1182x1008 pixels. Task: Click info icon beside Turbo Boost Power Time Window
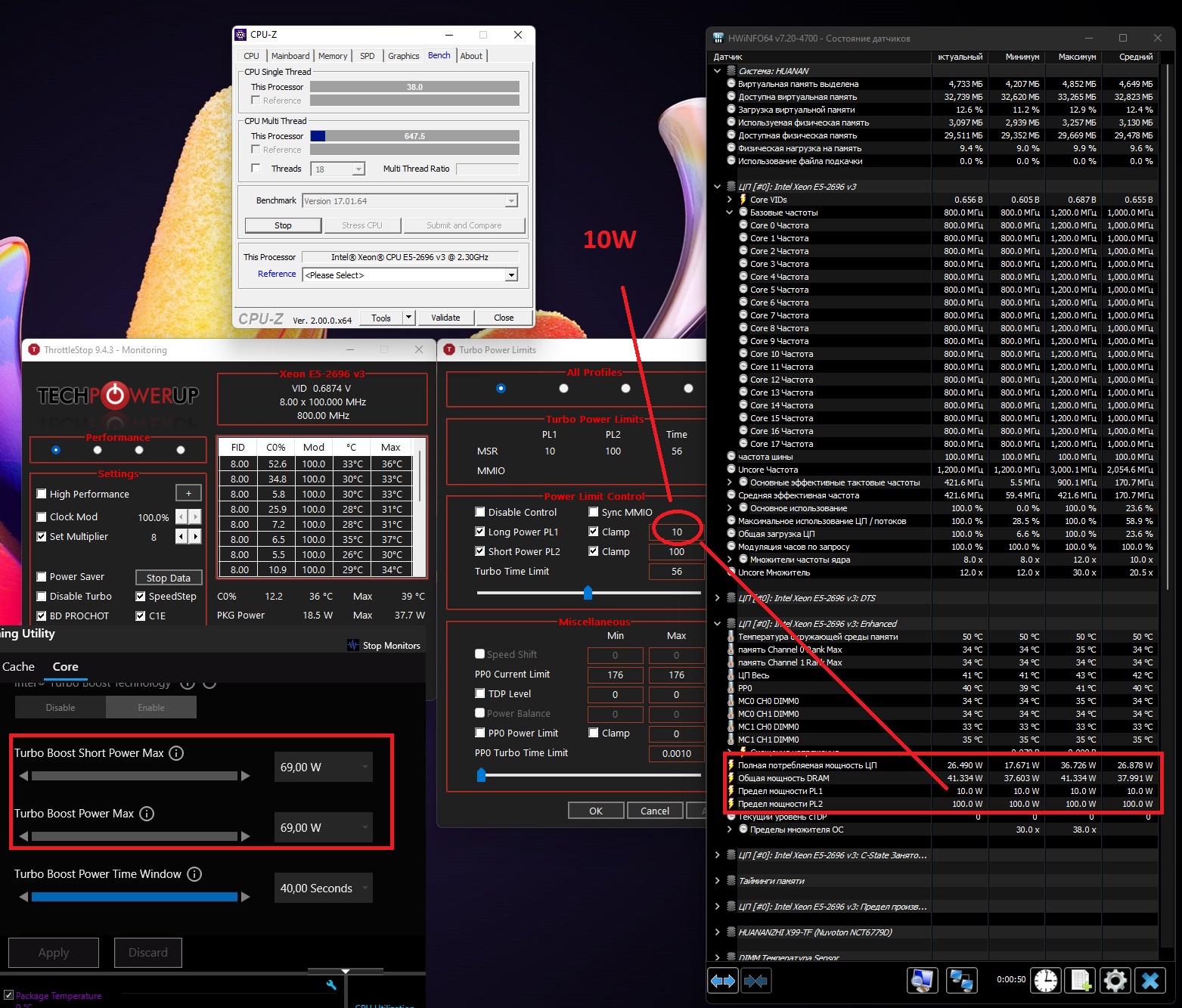click(194, 874)
